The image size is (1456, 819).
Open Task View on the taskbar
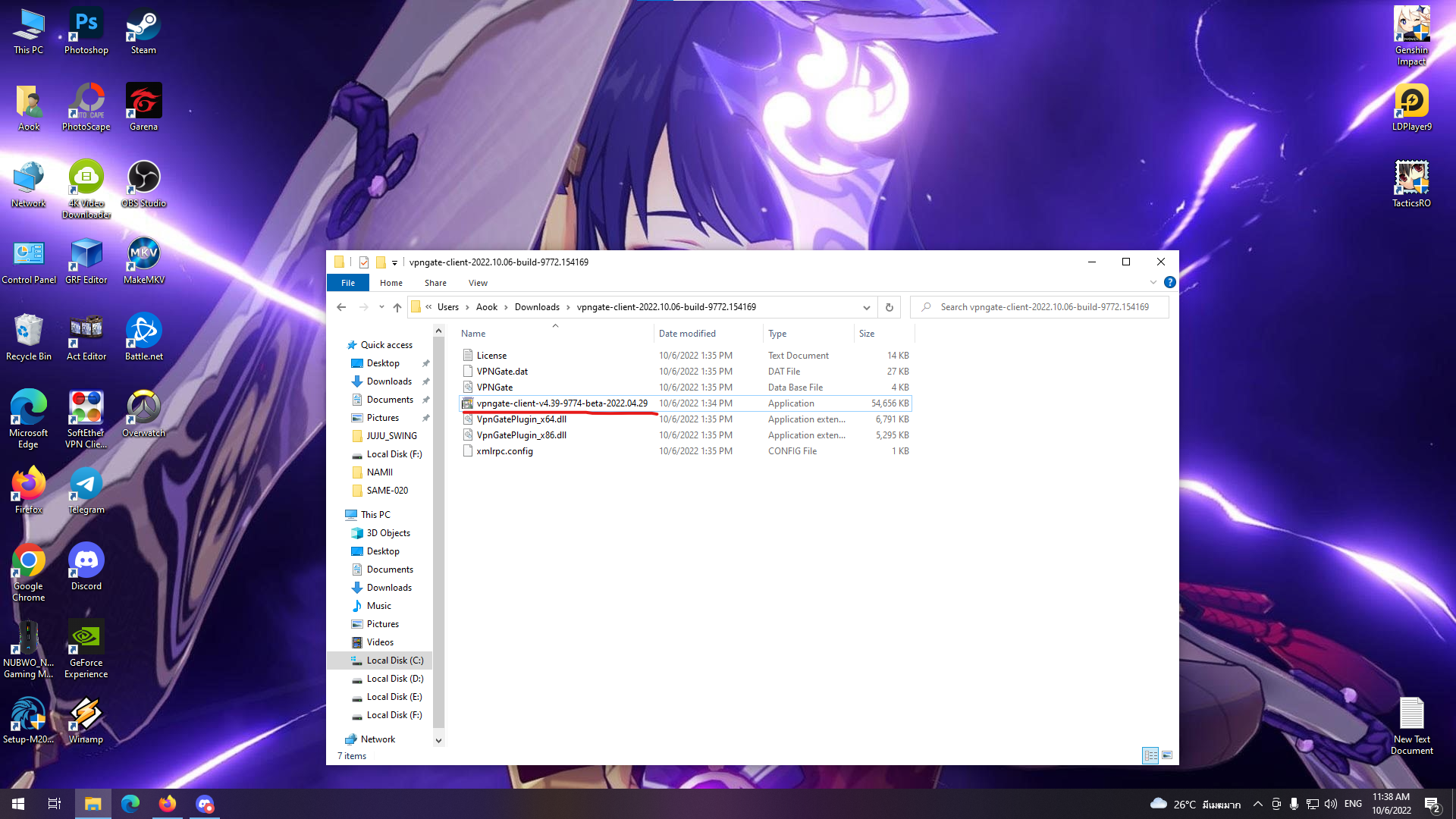pyautogui.click(x=55, y=803)
